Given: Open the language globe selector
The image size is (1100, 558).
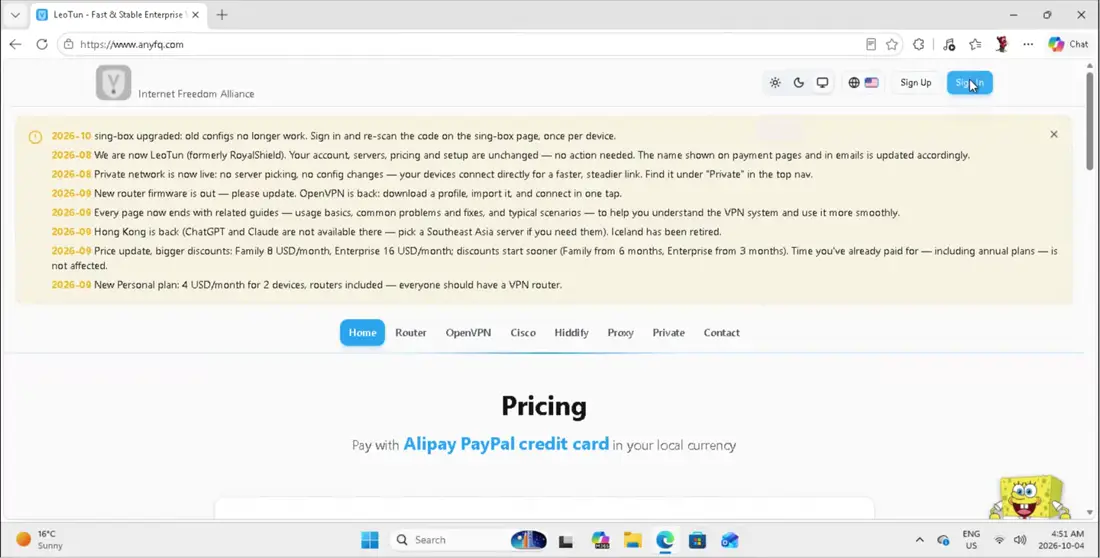Looking at the screenshot, I should coord(854,83).
